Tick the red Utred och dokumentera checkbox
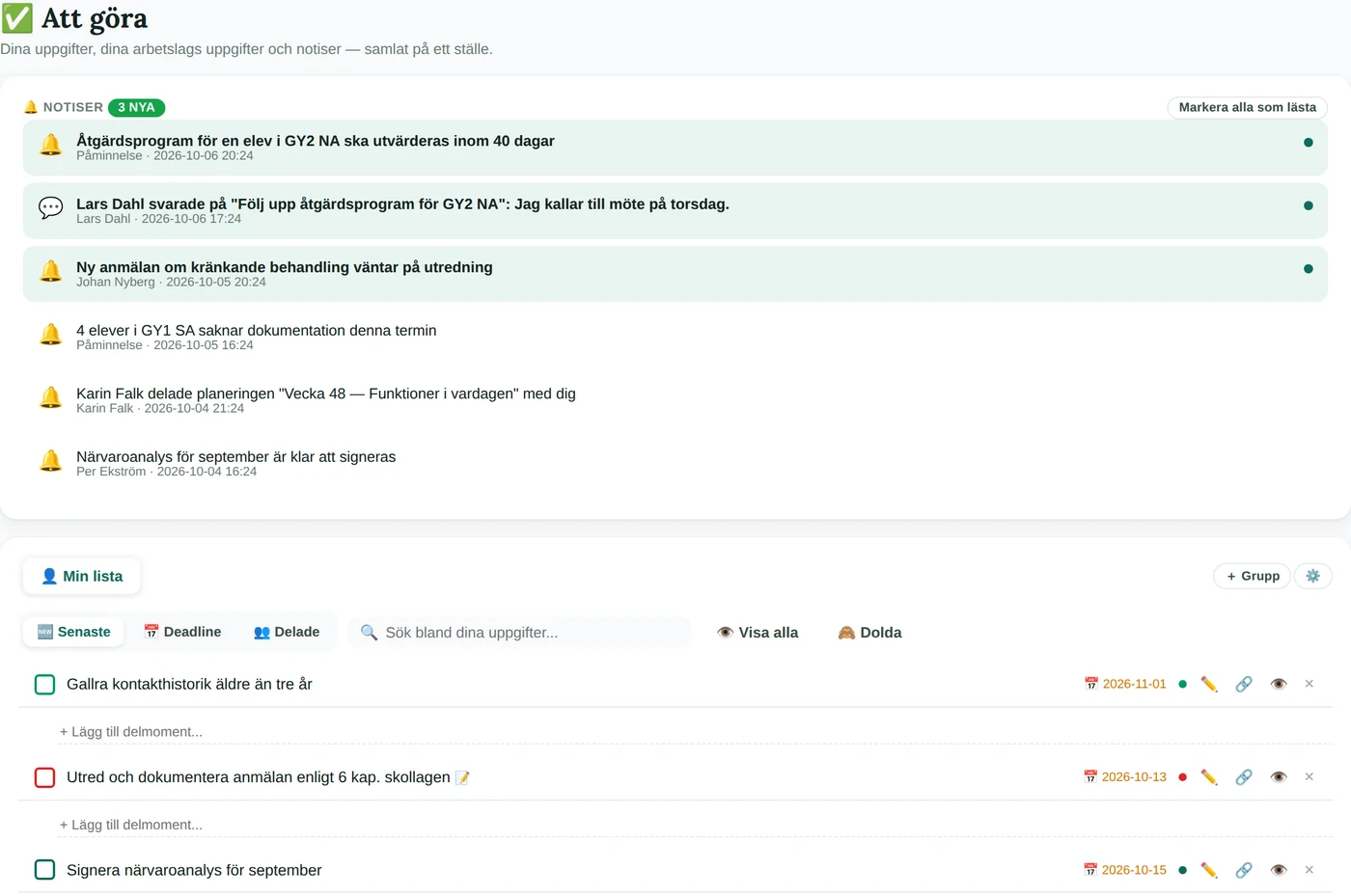The height and width of the screenshot is (896, 1351). [x=45, y=777]
